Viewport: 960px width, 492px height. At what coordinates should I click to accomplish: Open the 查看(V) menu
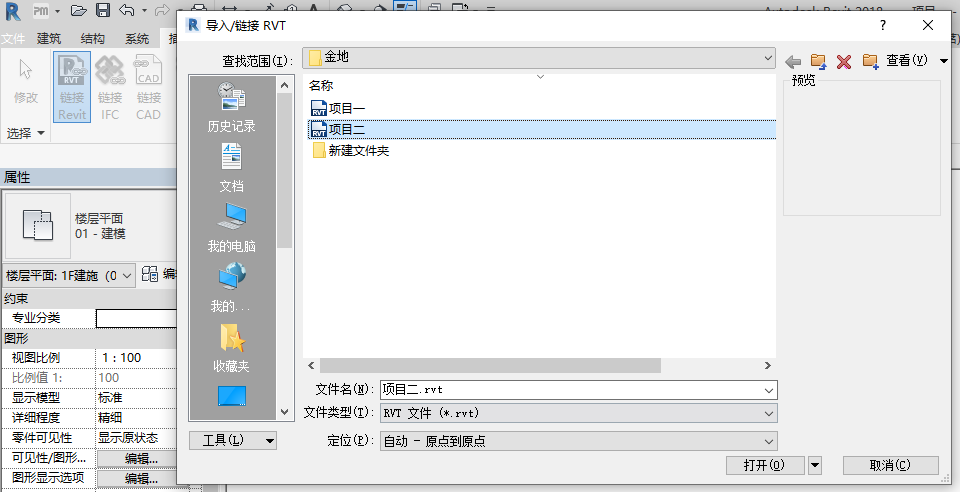click(x=907, y=60)
